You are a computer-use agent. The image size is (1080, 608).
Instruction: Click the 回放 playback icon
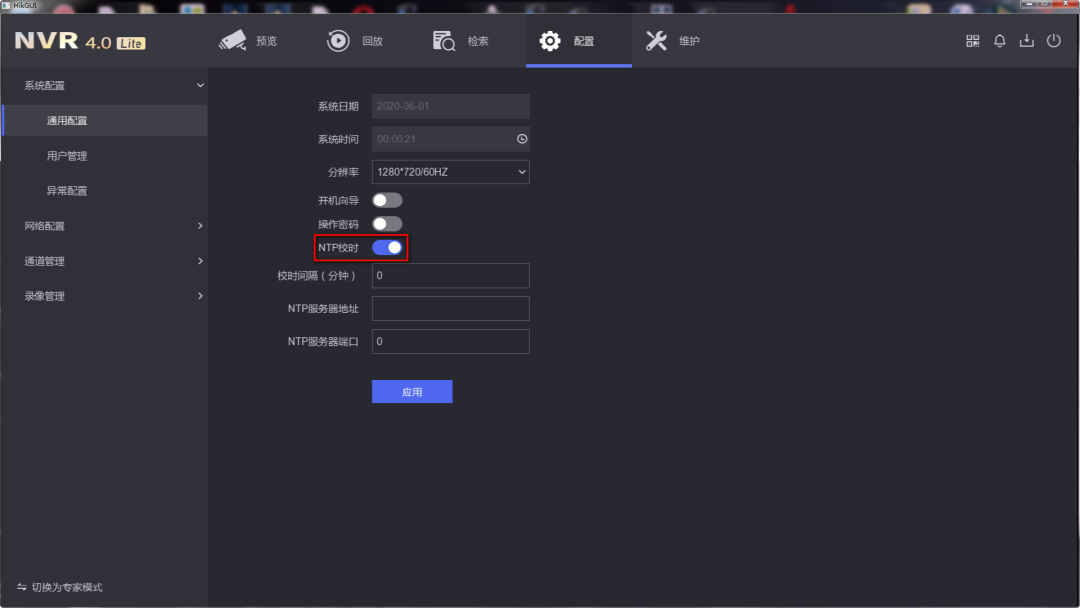(339, 41)
